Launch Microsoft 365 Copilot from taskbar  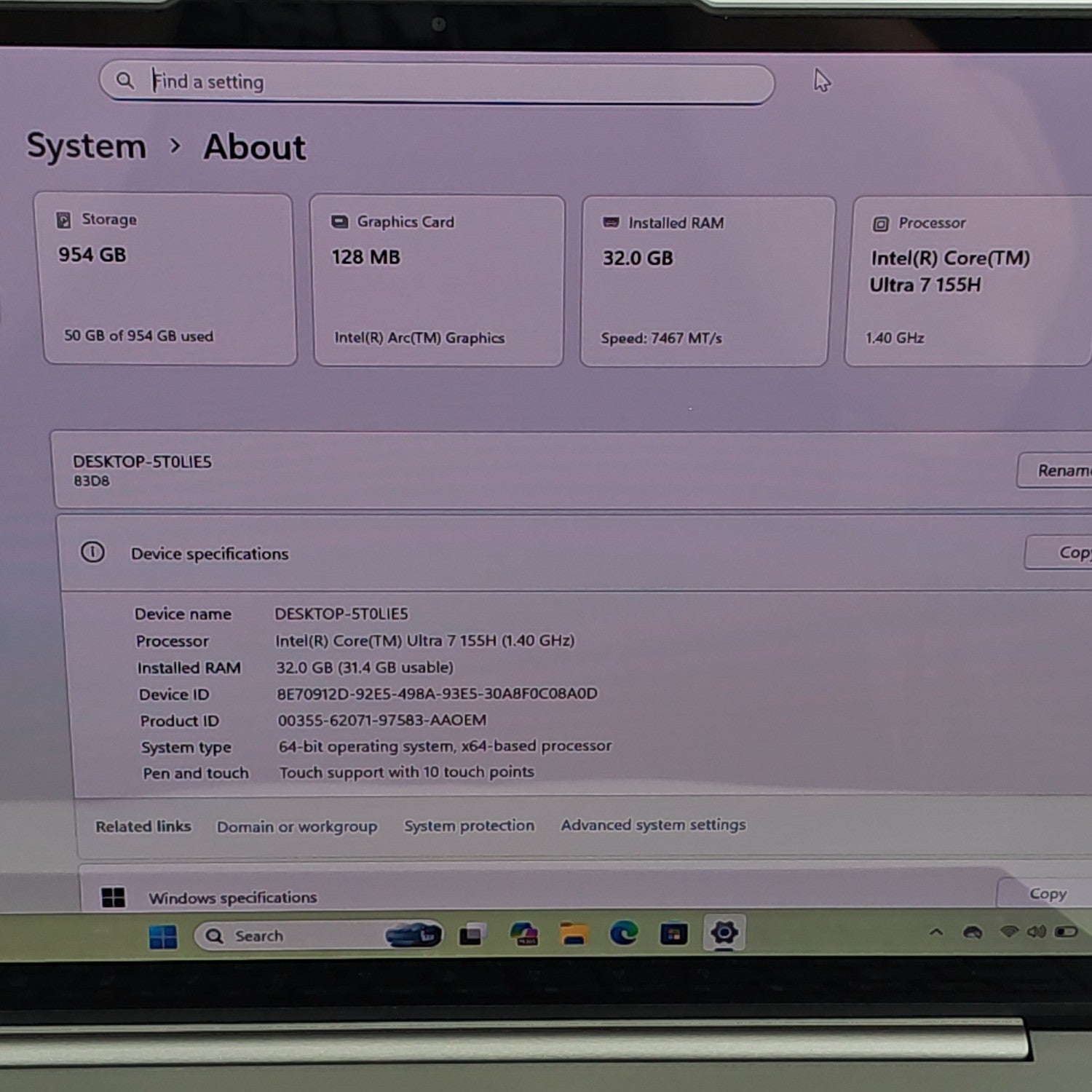(524, 933)
